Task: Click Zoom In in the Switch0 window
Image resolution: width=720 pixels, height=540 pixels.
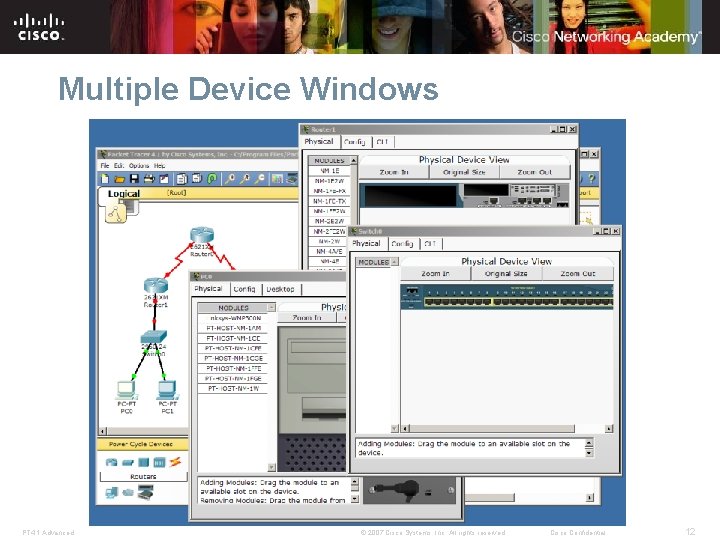Action: (x=435, y=274)
